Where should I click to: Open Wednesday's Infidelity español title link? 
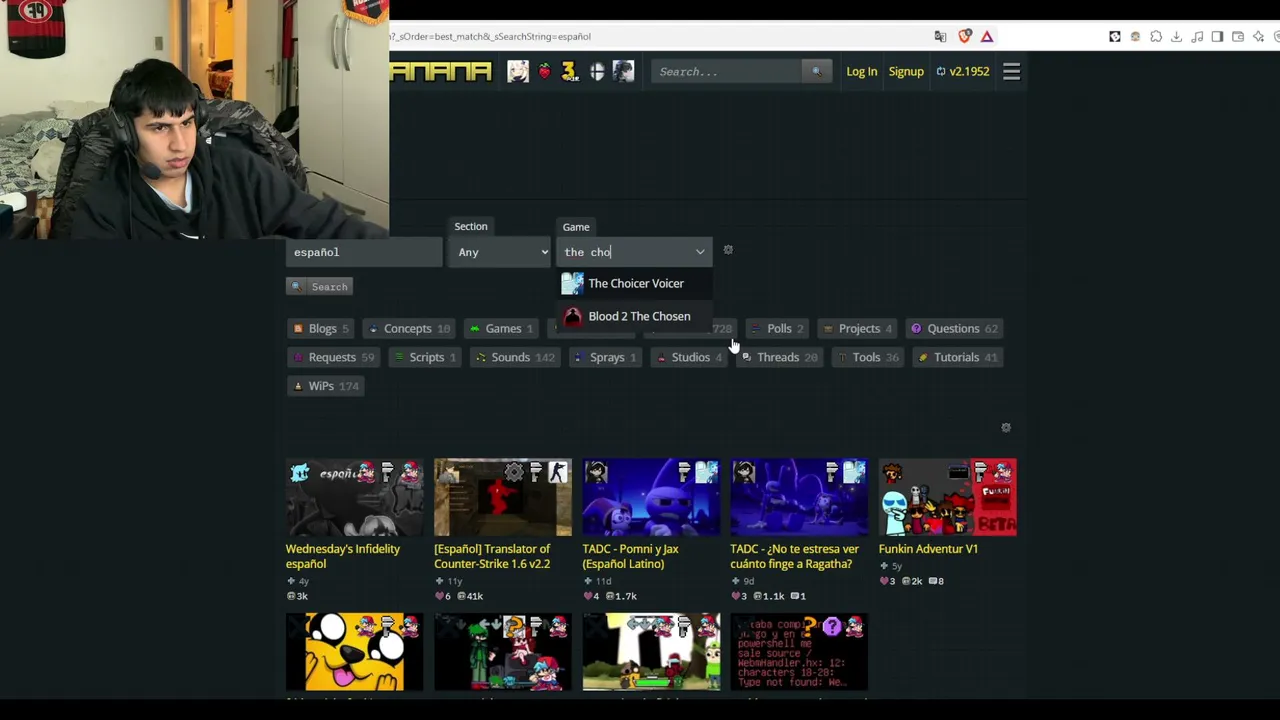342,557
